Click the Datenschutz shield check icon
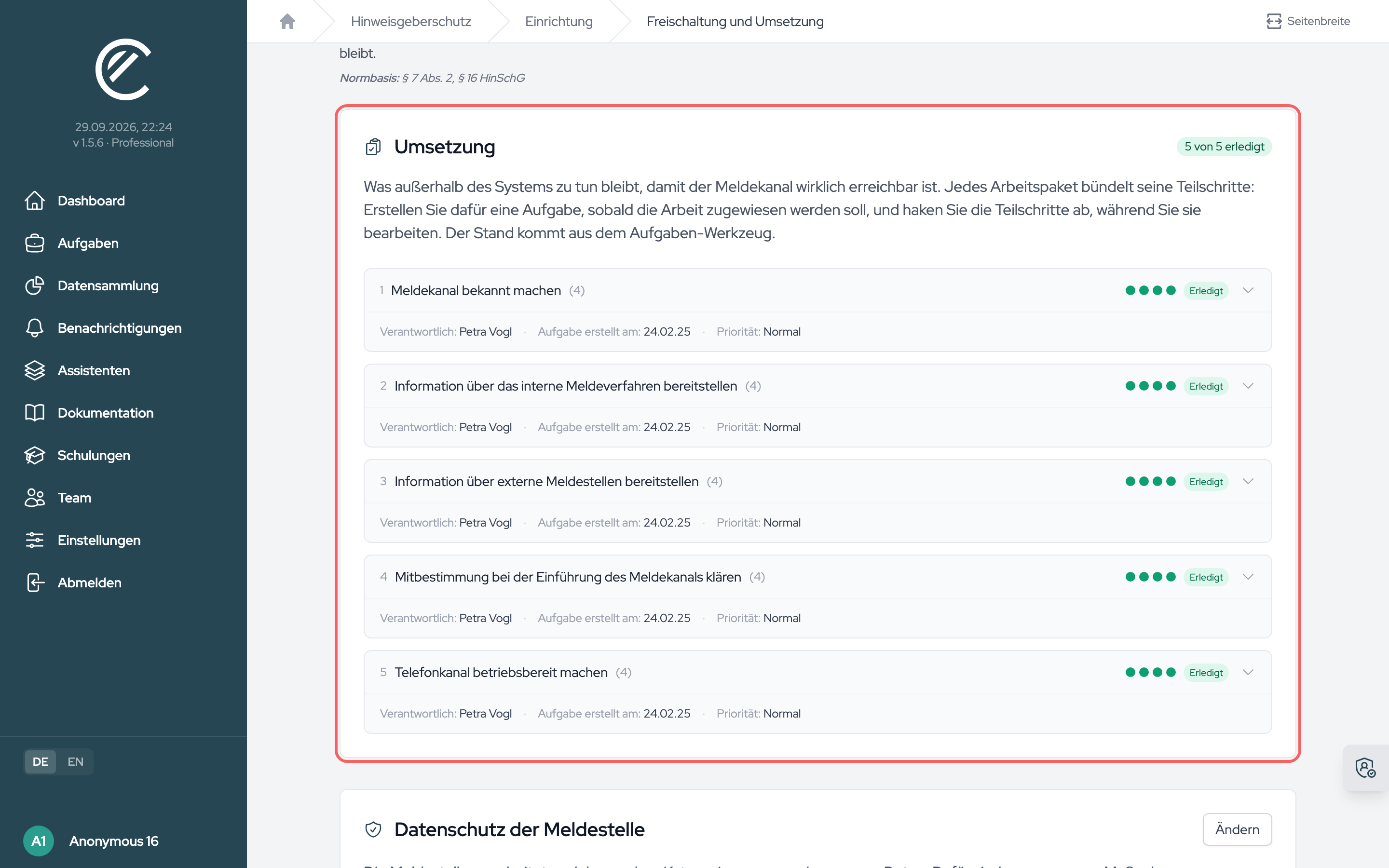 tap(373, 829)
